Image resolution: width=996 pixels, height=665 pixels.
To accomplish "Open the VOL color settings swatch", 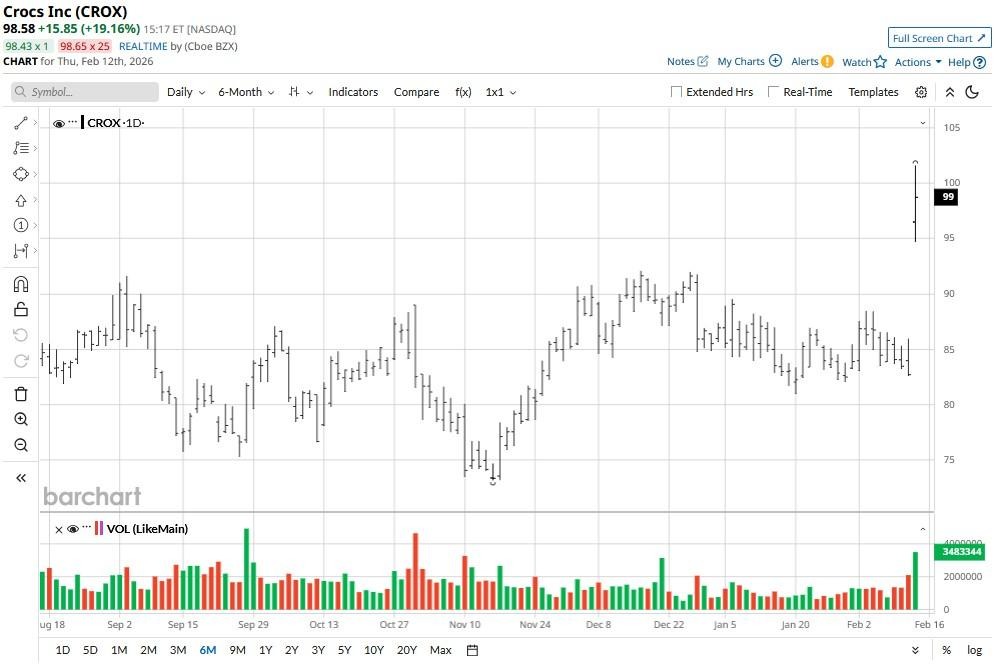I will coord(98,528).
